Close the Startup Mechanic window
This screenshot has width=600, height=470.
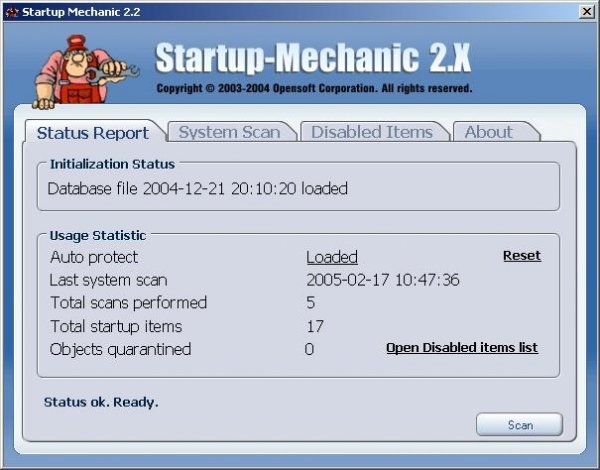(x=586, y=12)
